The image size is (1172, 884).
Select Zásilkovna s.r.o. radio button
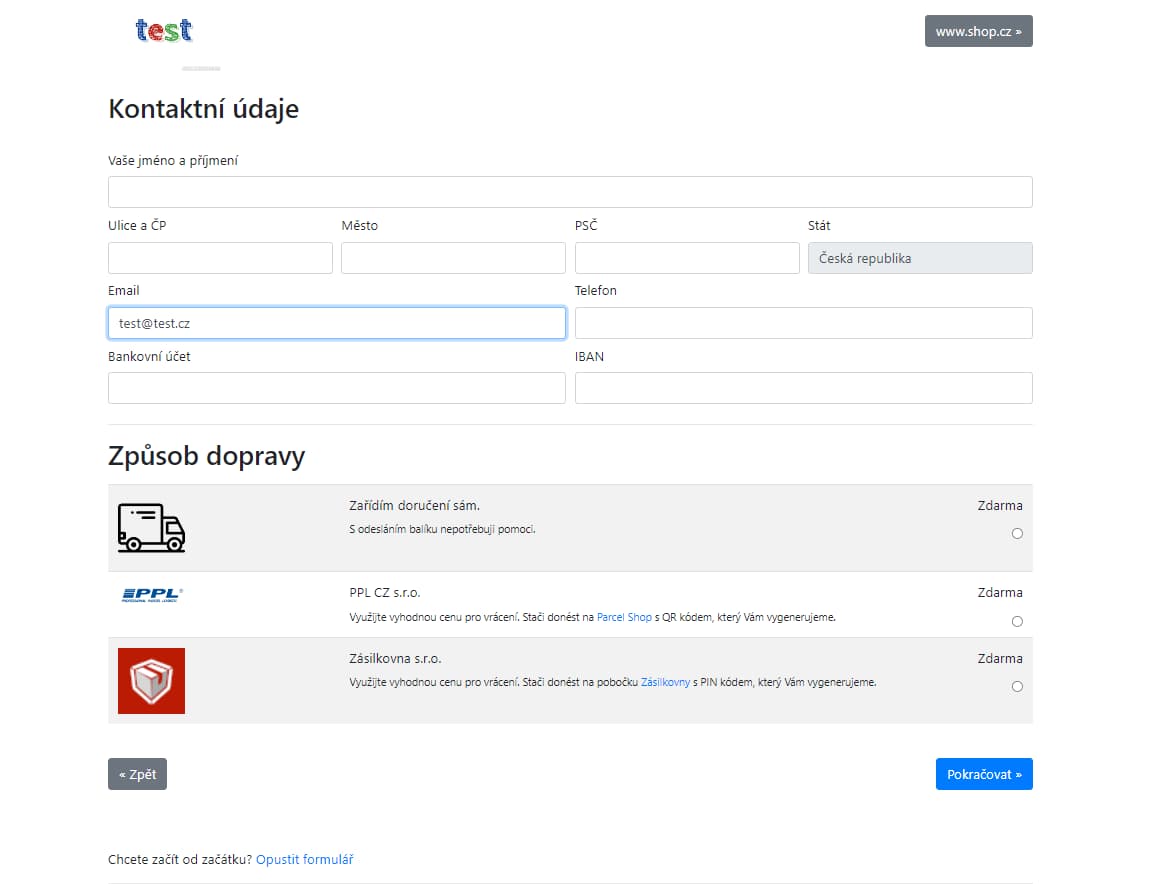click(x=1017, y=687)
